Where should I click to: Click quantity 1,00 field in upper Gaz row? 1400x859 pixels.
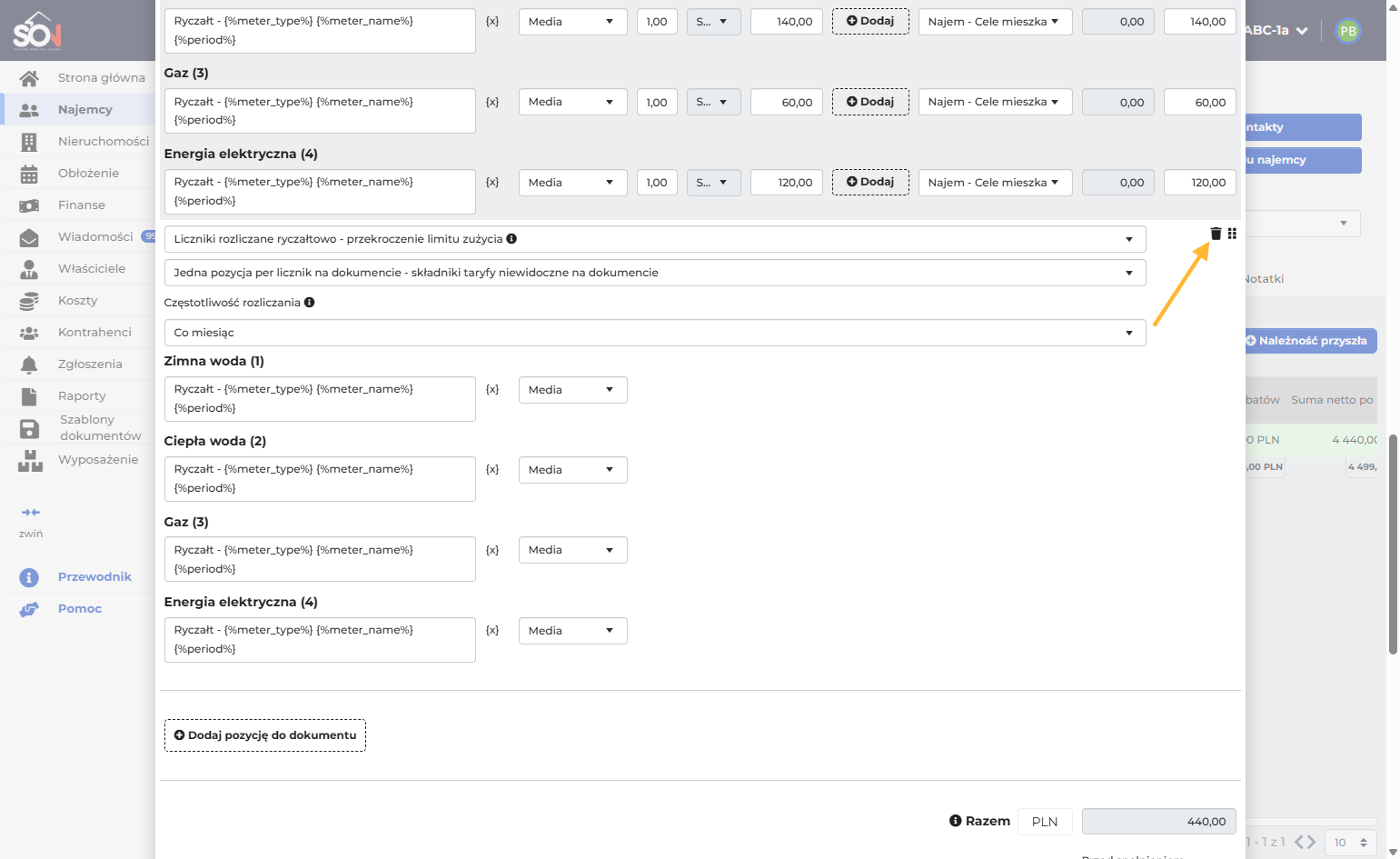pyautogui.click(x=657, y=103)
